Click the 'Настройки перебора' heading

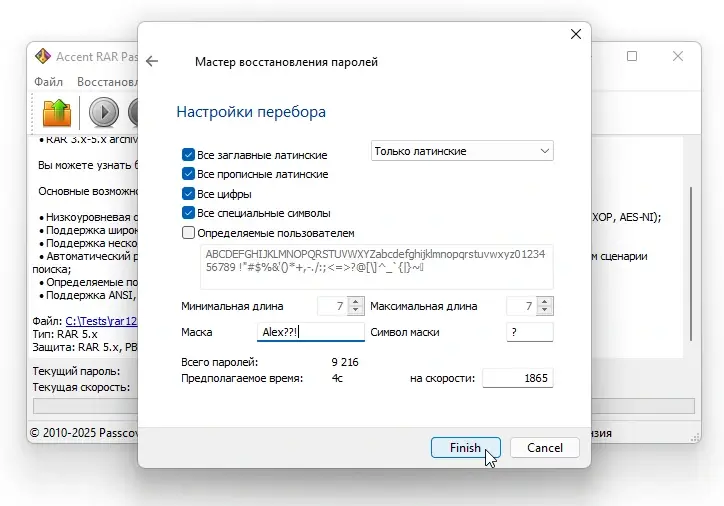click(x=251, y=112)
